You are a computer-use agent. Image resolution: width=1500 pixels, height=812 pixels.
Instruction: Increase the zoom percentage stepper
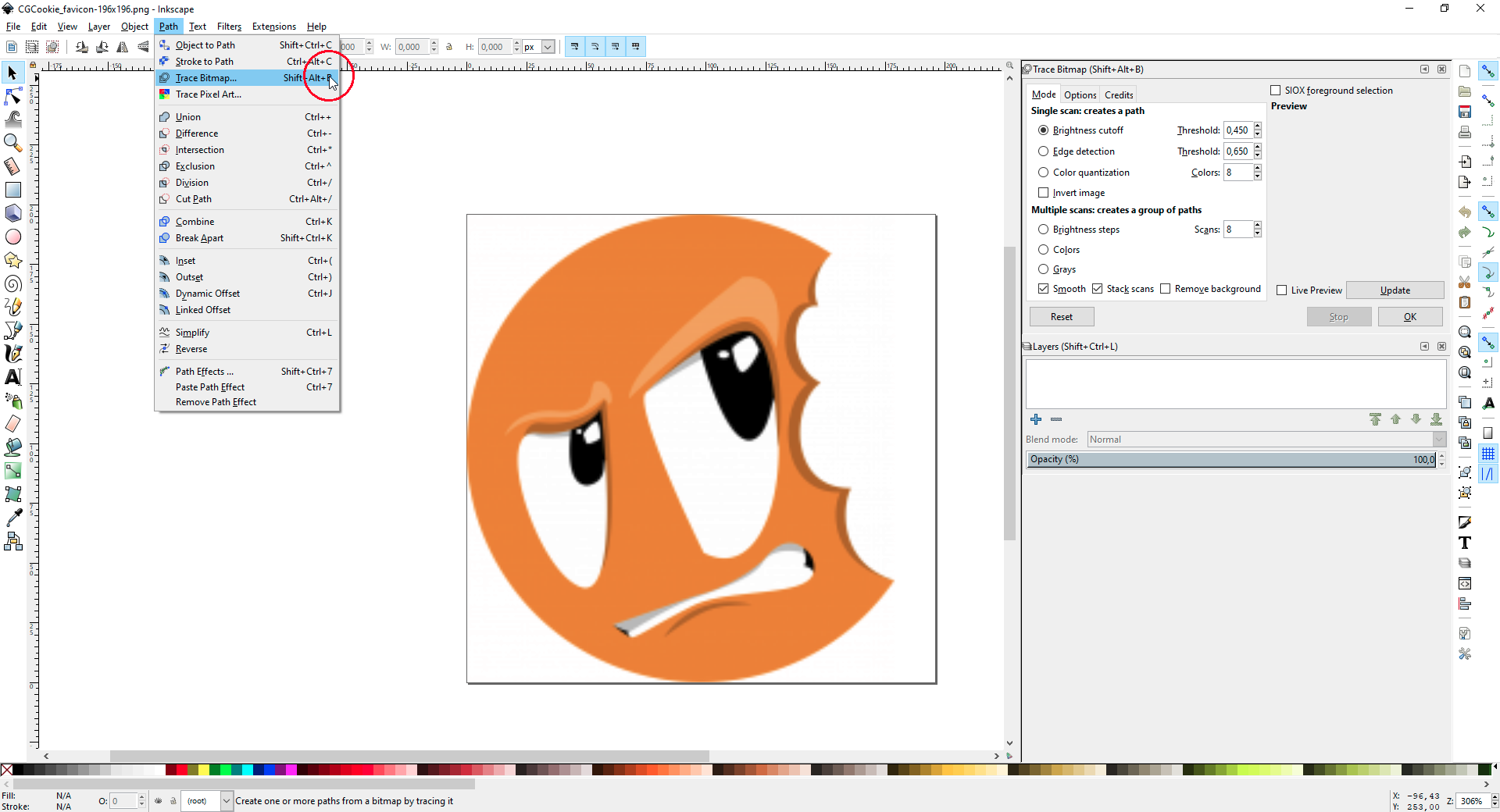point(1495,797)
